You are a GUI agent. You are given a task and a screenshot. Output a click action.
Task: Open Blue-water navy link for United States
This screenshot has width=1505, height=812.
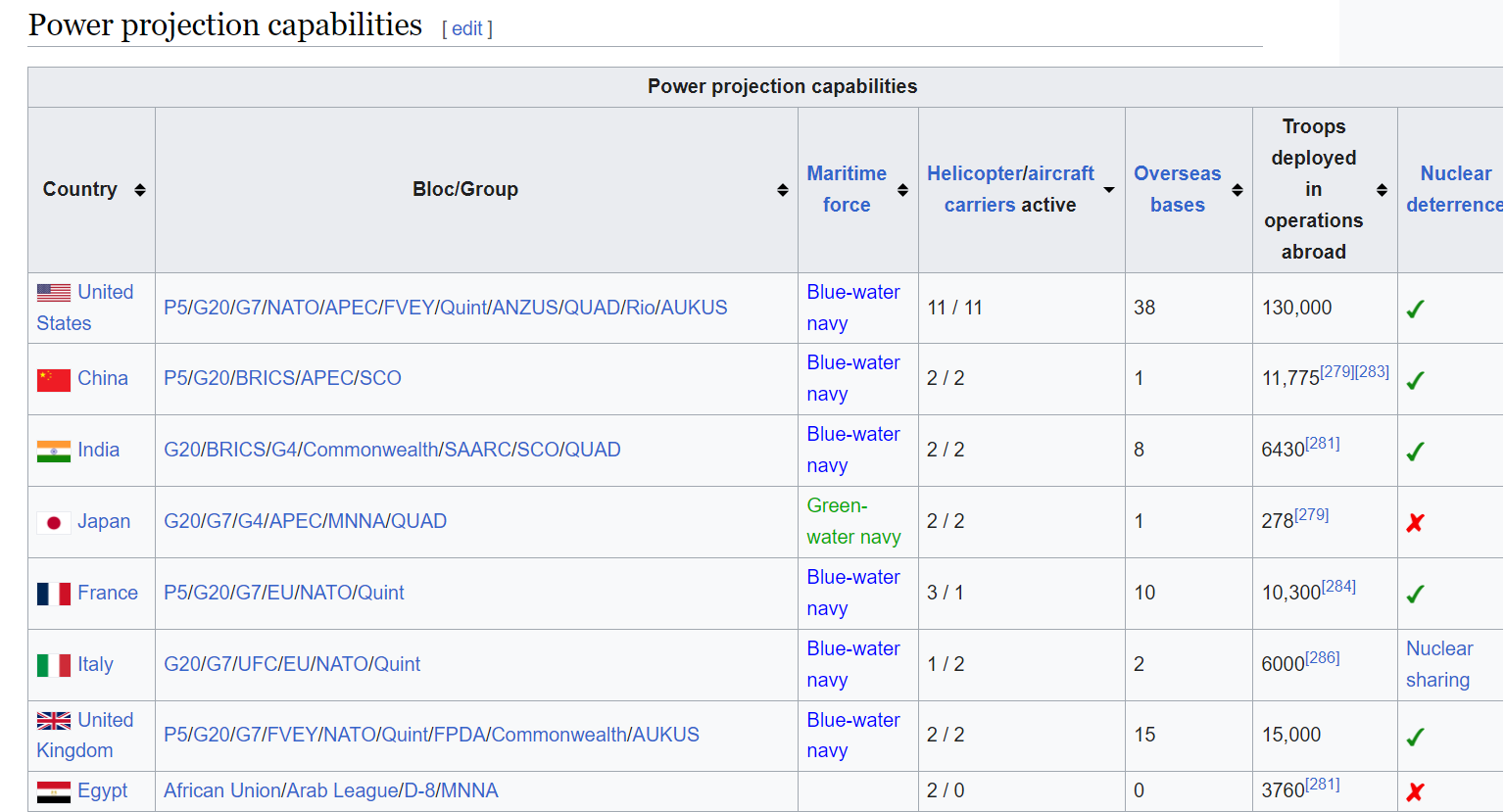(x=853, y=308)
